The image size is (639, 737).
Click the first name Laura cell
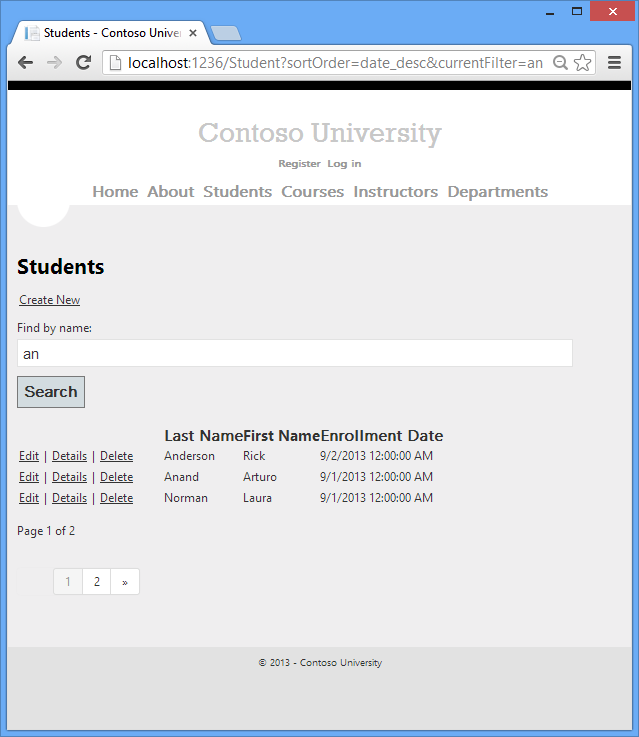tap(257, 498)
